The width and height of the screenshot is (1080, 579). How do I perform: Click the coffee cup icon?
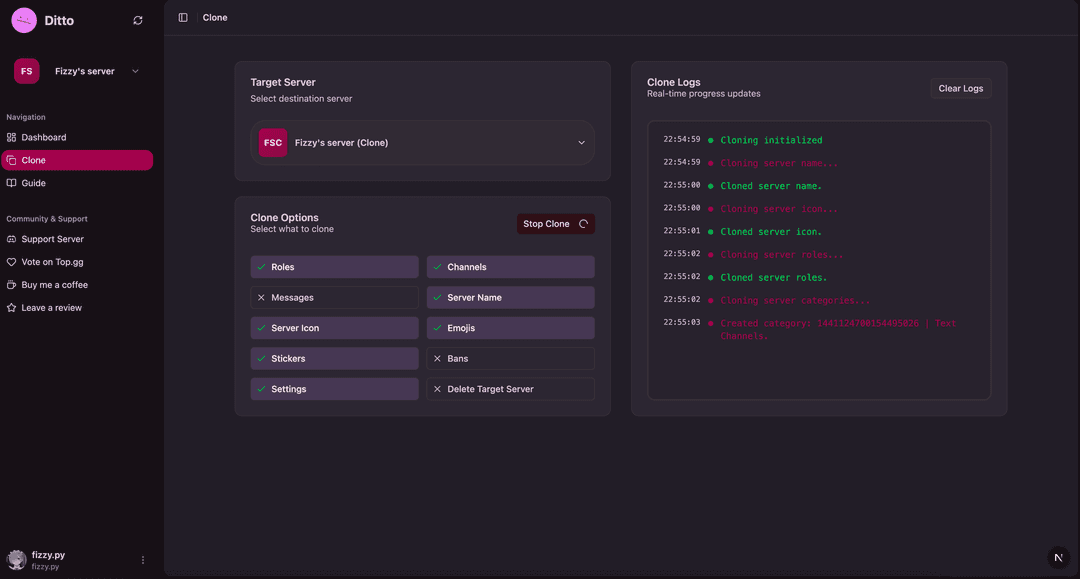(11, 284)
